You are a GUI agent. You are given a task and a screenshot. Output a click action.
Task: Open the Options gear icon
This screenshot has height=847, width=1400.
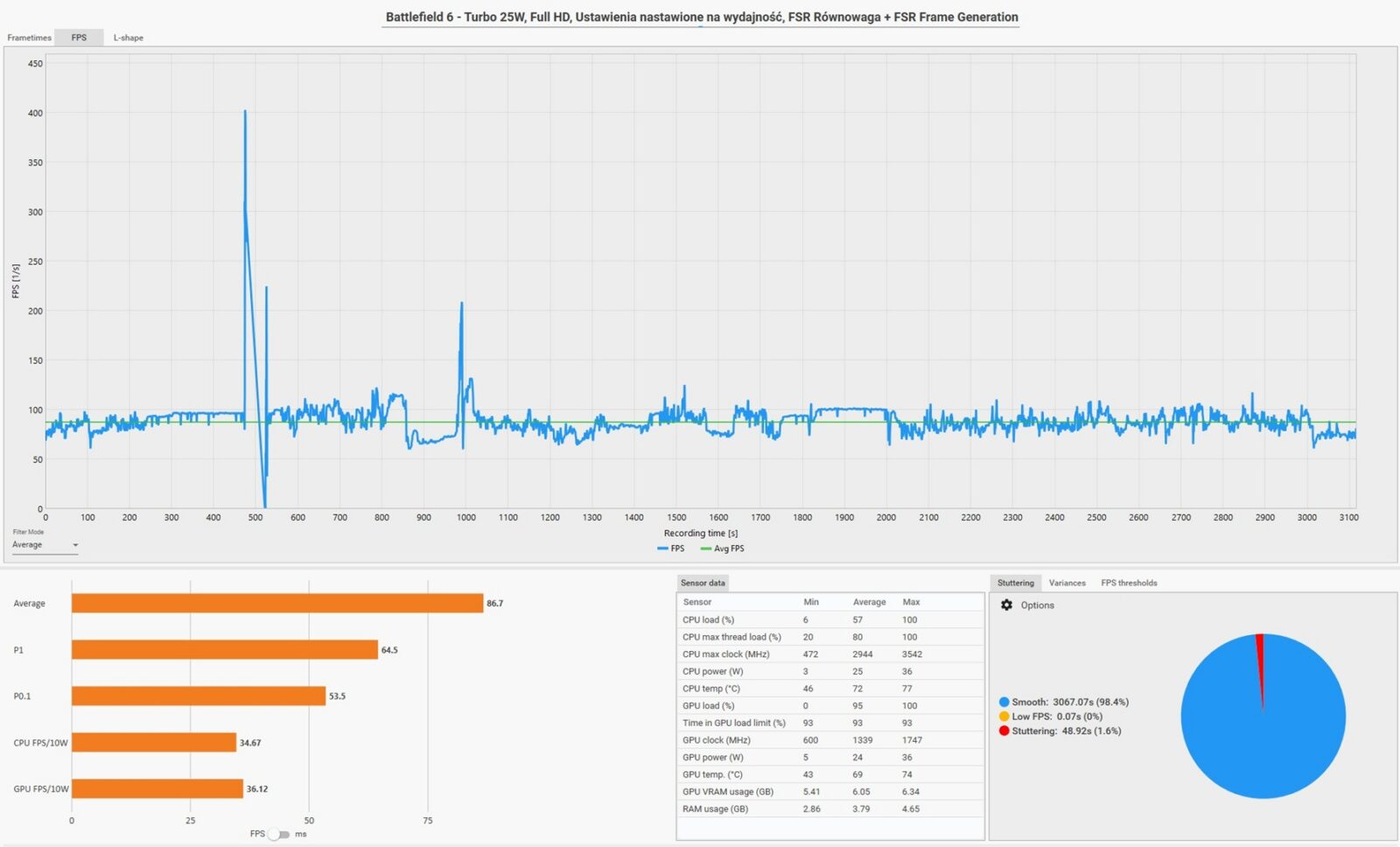point(1006,605)
